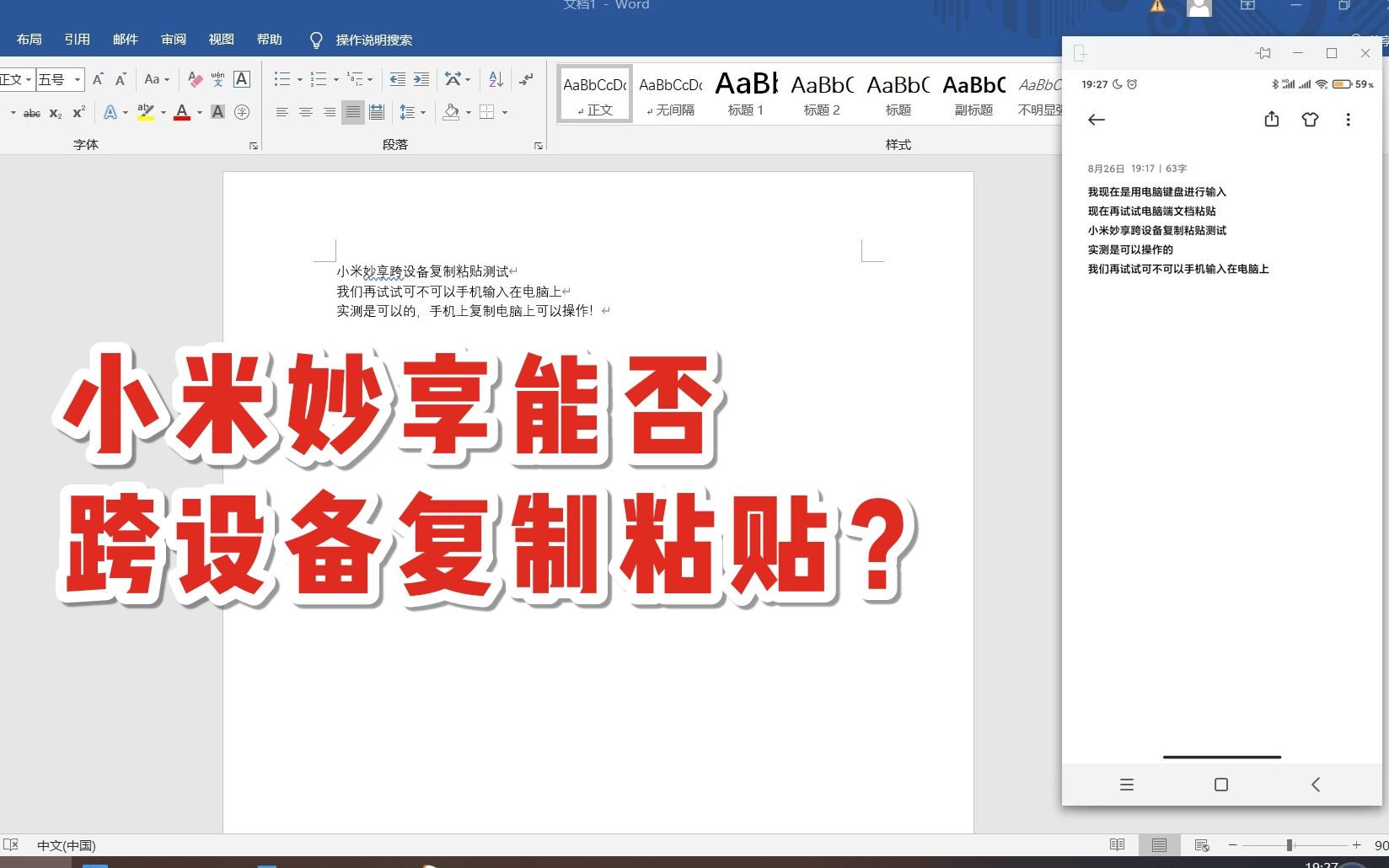Open the 审阅 ribbon tab
1389x868 pixels.
[x=173, y=40]
